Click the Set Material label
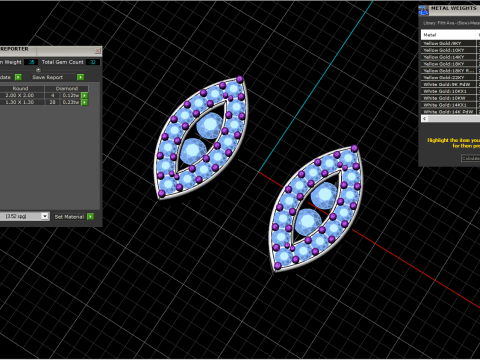The image size is (480, 360). coord(69,217)
